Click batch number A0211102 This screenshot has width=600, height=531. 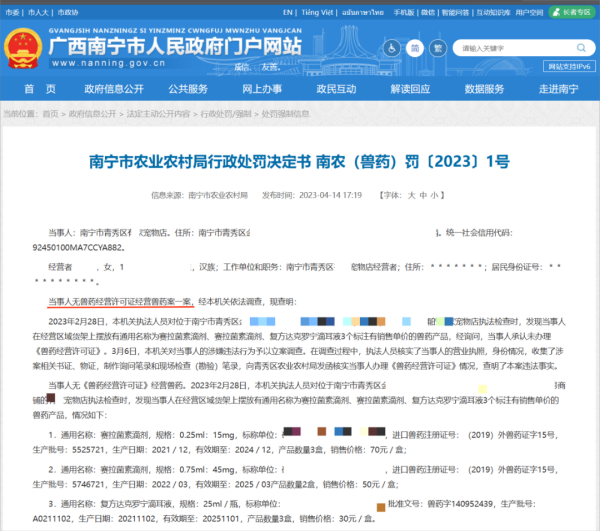tap(51, 519)
